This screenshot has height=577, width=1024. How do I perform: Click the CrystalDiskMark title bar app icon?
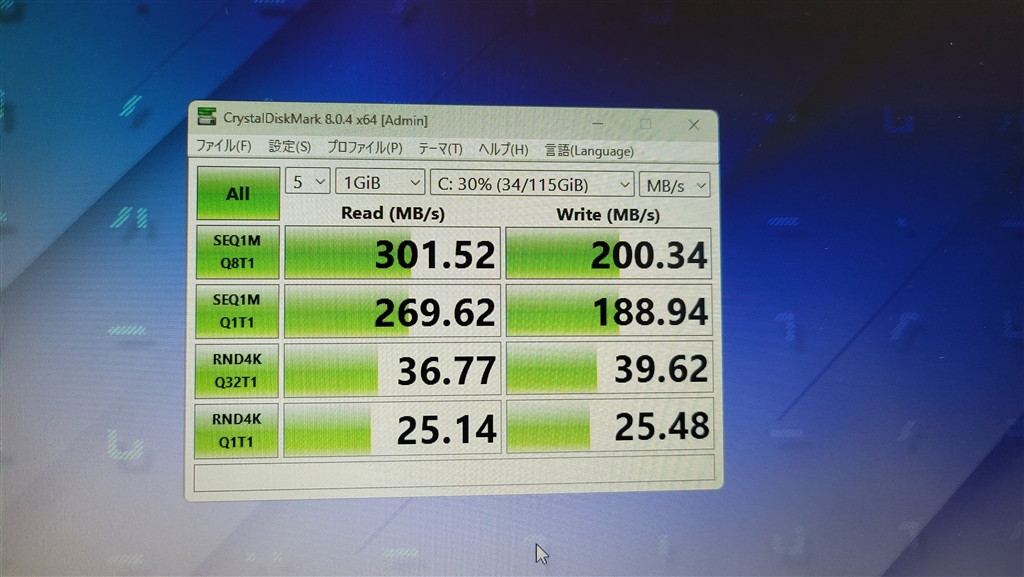click(207, 118)
